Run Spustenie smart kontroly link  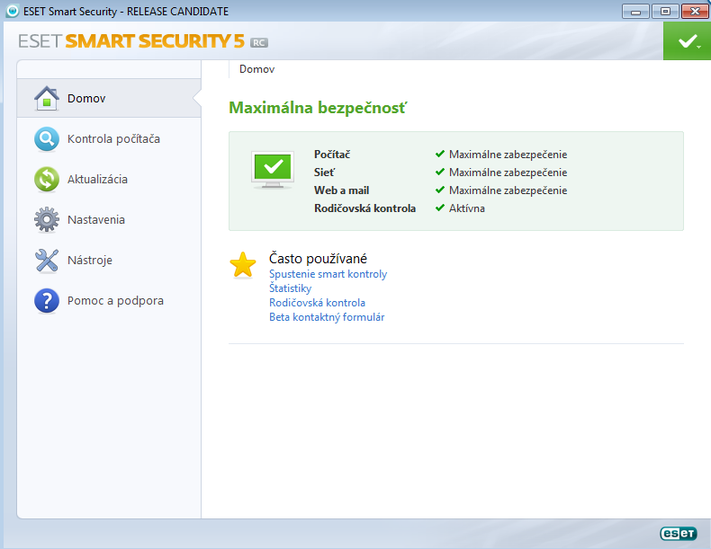(x=328, y=274)
